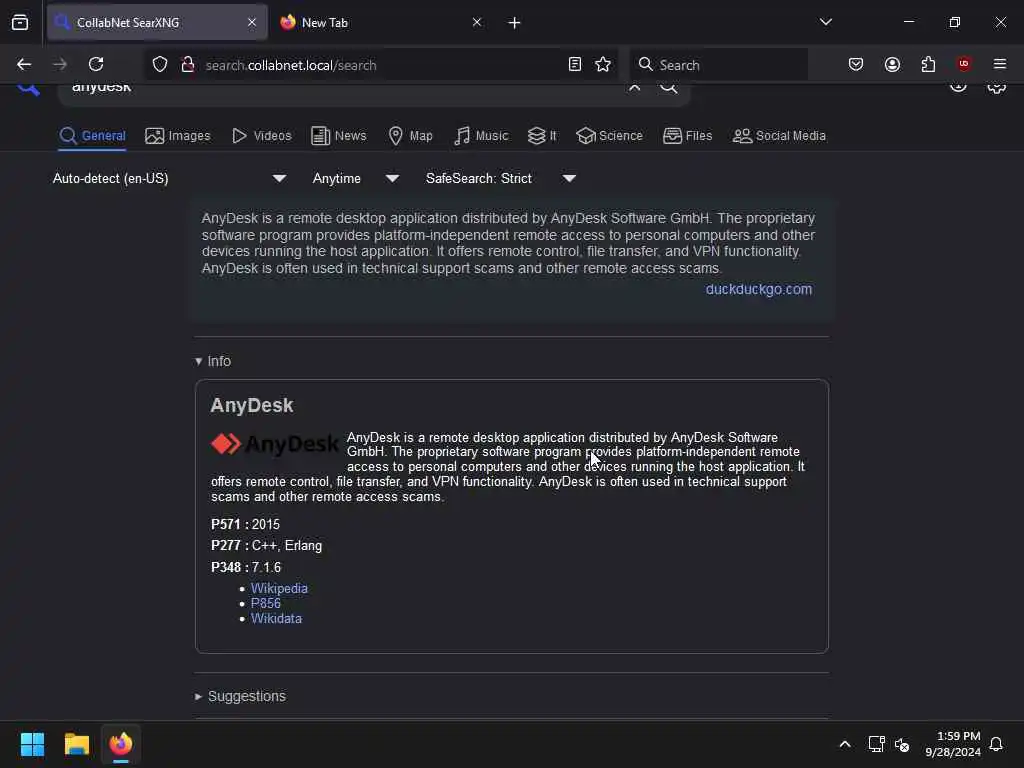
Task: Open Firefox View tab list icon
Action: point(20,22)
